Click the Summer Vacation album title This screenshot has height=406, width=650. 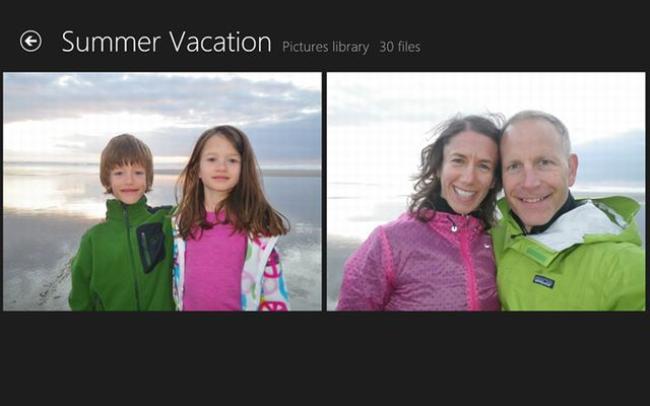click(166, 42)
